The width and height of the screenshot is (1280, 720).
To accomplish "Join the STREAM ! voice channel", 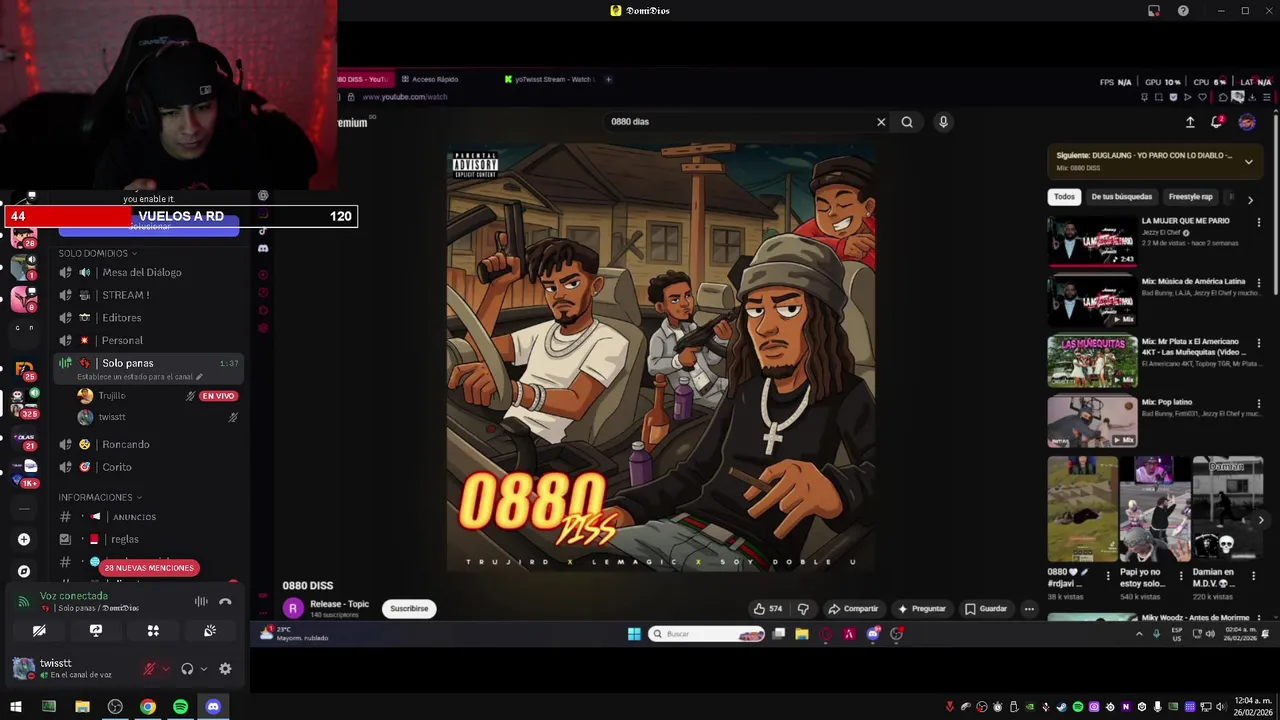I will coord(148,295).
